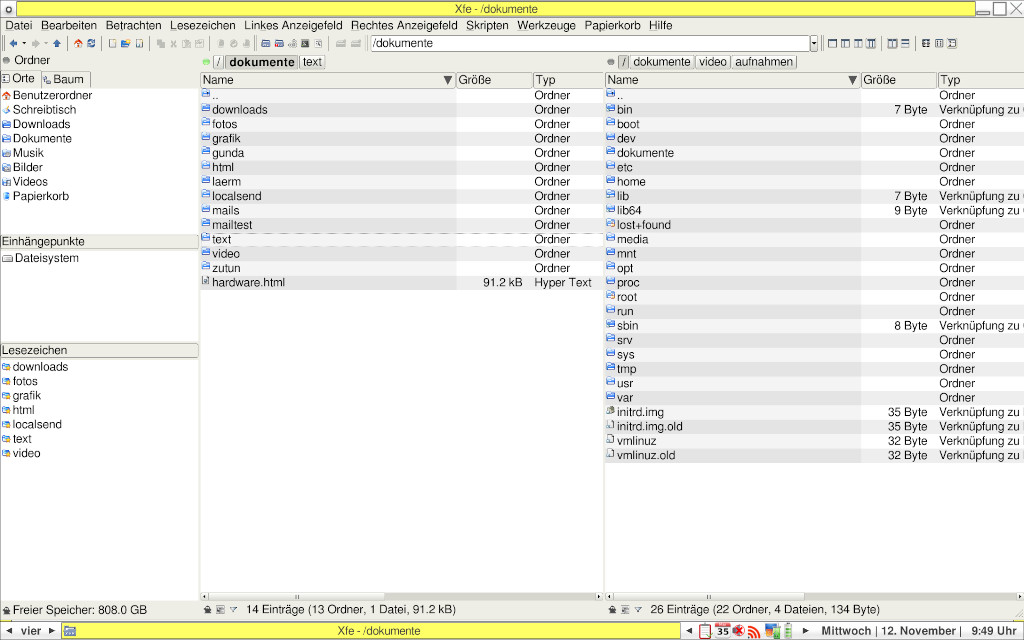Toggle hidden files icon in status bar
The width and height of the screenshot is (1024, 640).
(x=208, y=609)
